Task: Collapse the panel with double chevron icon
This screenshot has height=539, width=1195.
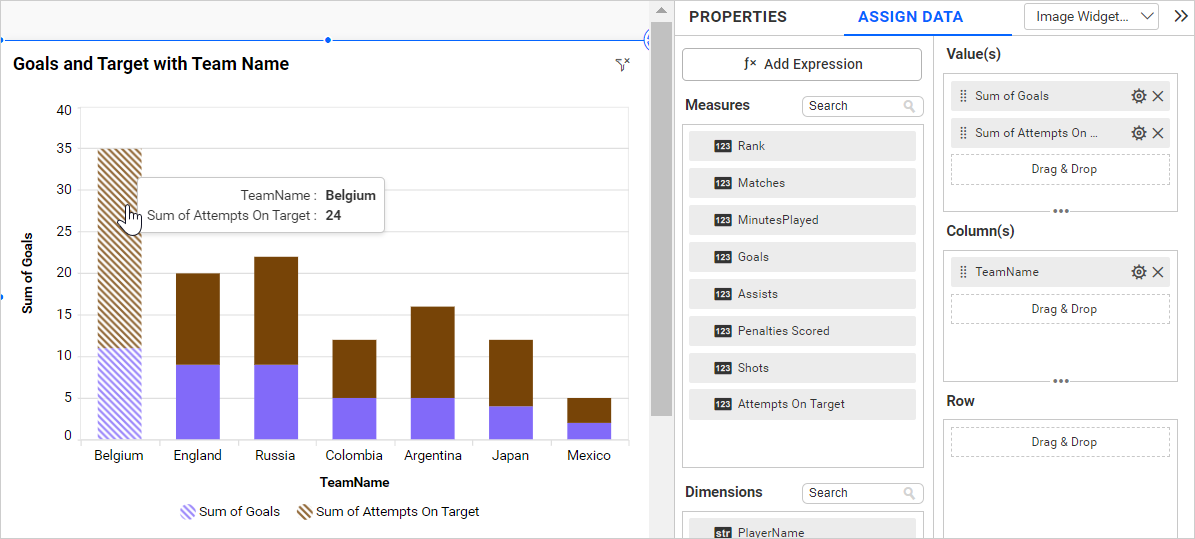Action: pos(1180,16)
